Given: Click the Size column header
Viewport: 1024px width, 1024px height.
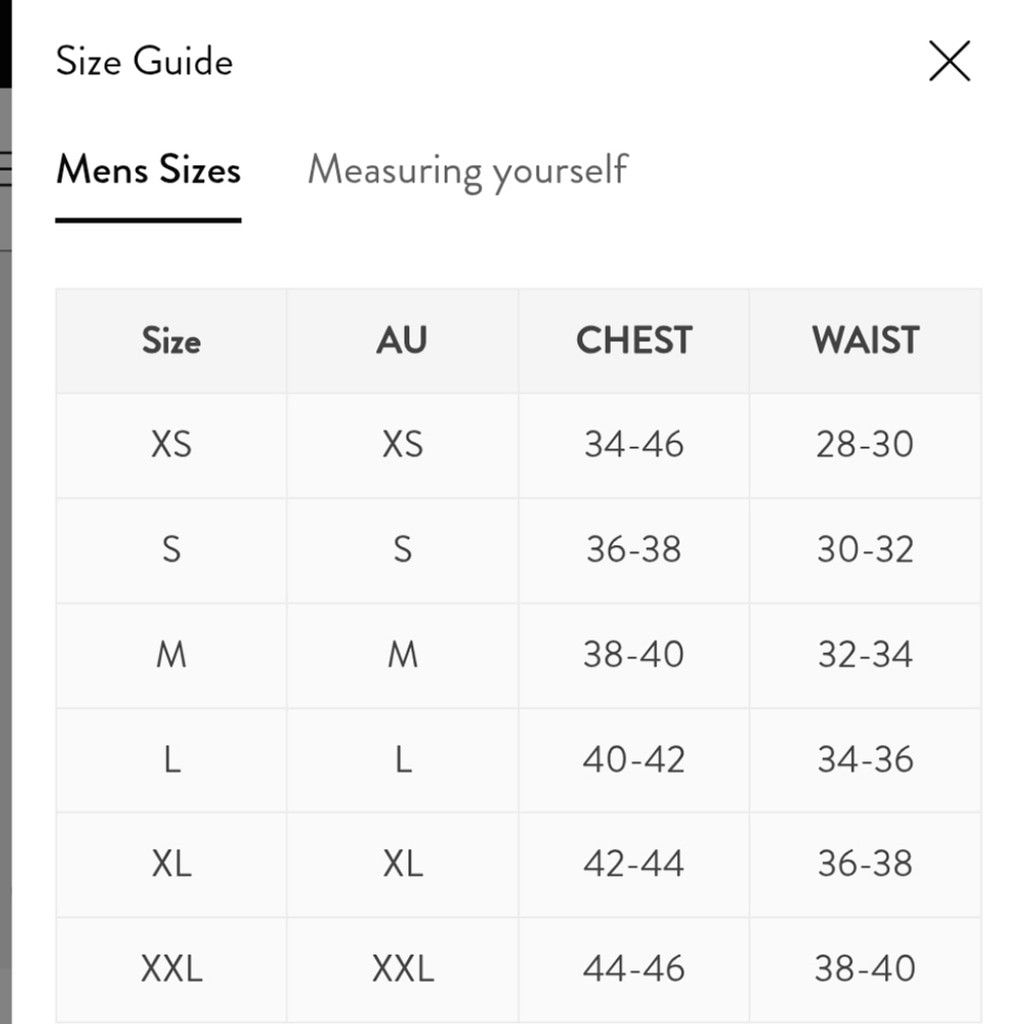Looking at the screenshot, I should pyautogui.click(x=171, y=341).
